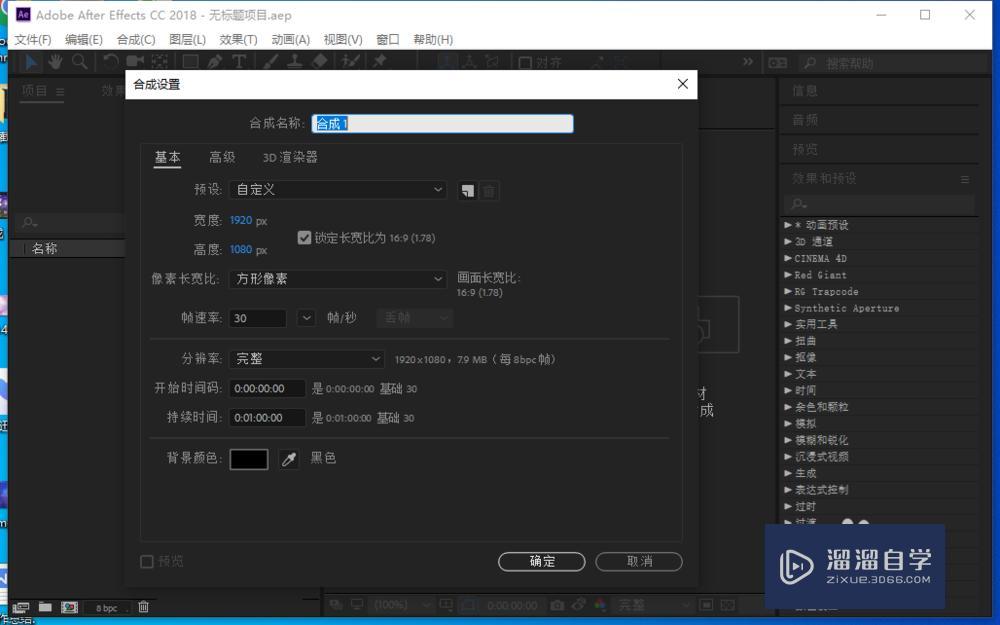Click the 合成名称 text field
The height and width of the screenshot is (625, 1000).
tap(443, 124)
